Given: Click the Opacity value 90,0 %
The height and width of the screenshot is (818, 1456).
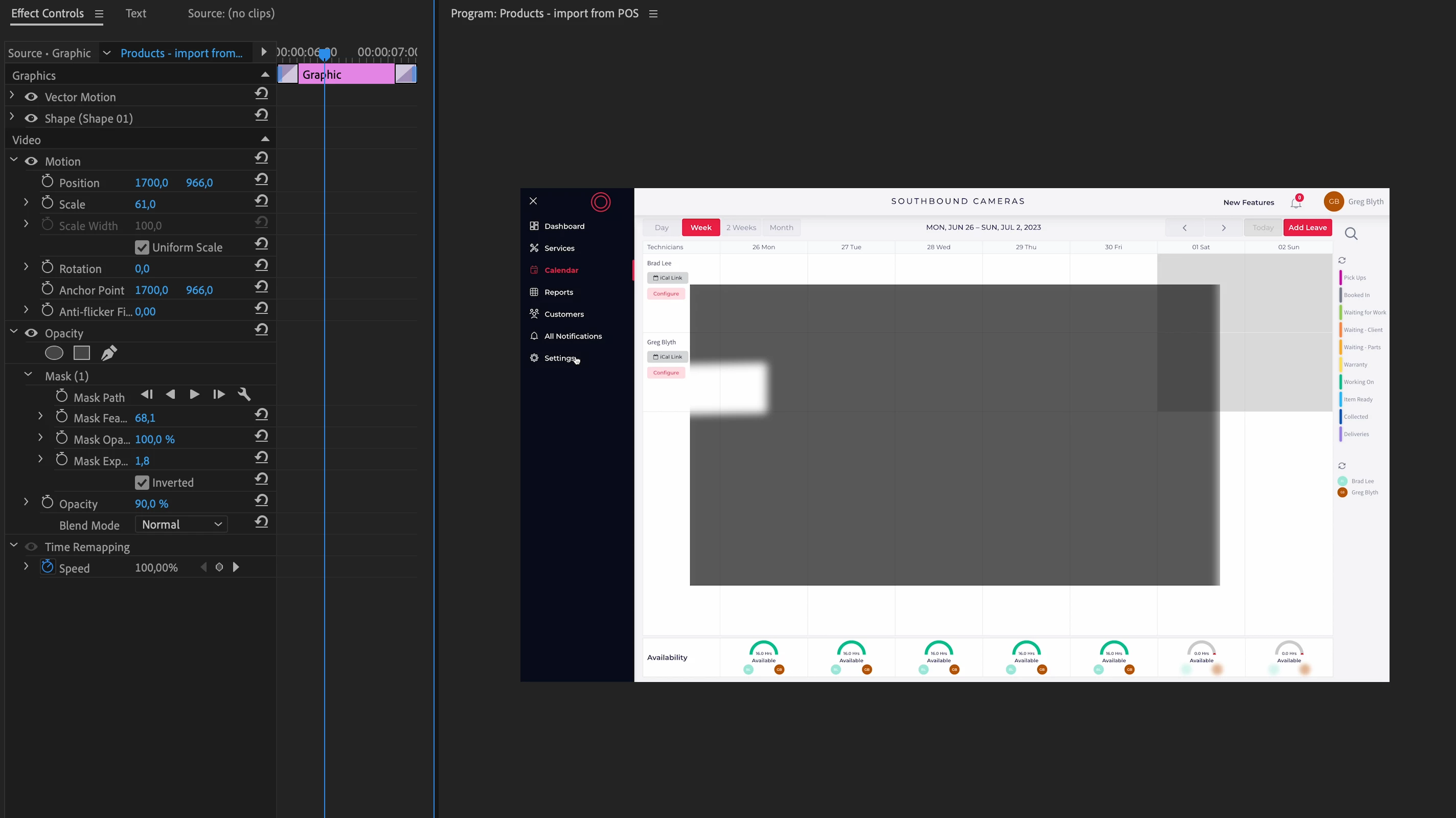Looking at the screenshot, I should click(151, 504).
